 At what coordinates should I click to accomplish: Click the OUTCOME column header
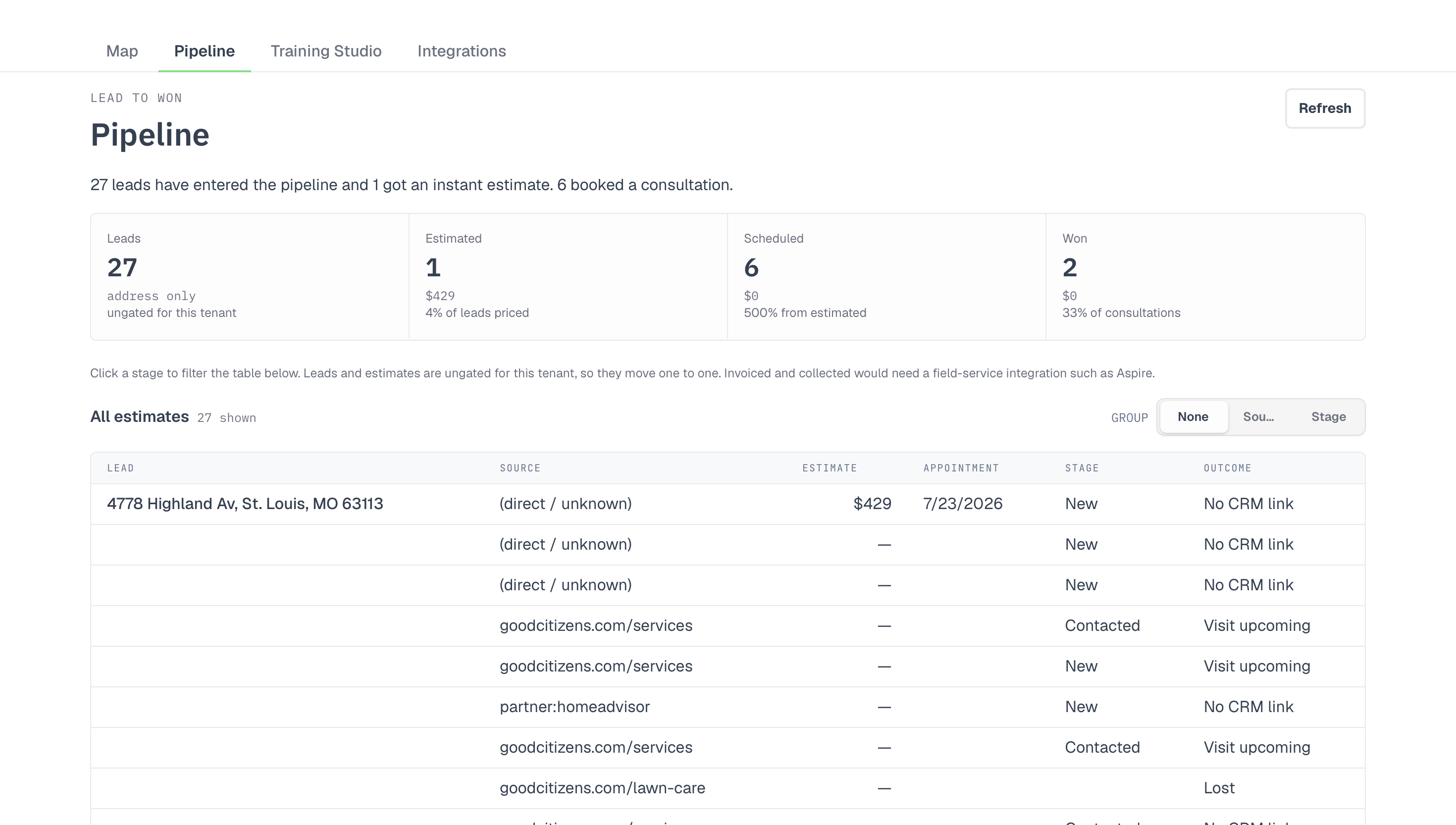pos(1227,468)
